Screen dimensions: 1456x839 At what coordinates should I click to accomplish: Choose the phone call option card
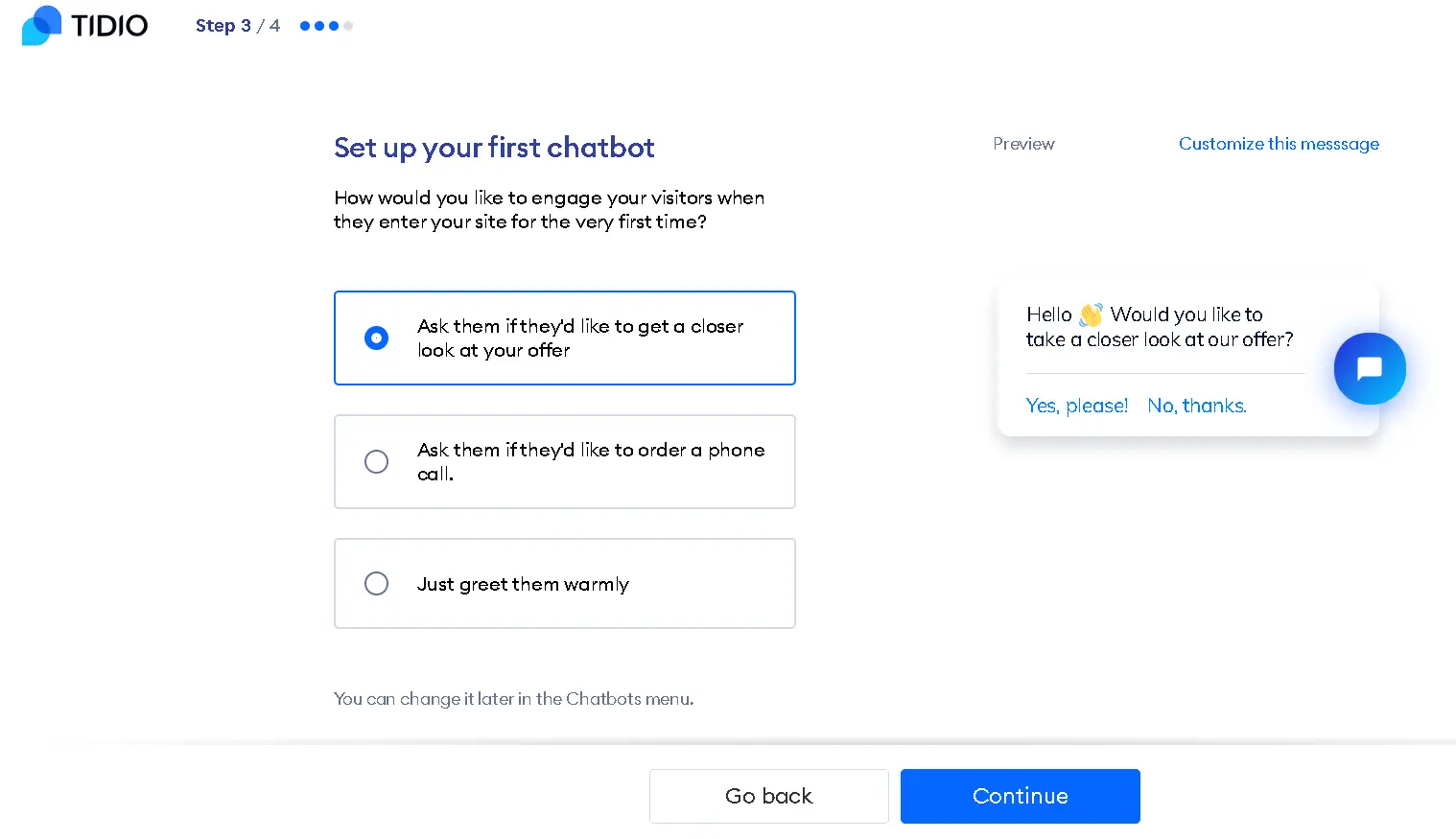click(564, 461)
